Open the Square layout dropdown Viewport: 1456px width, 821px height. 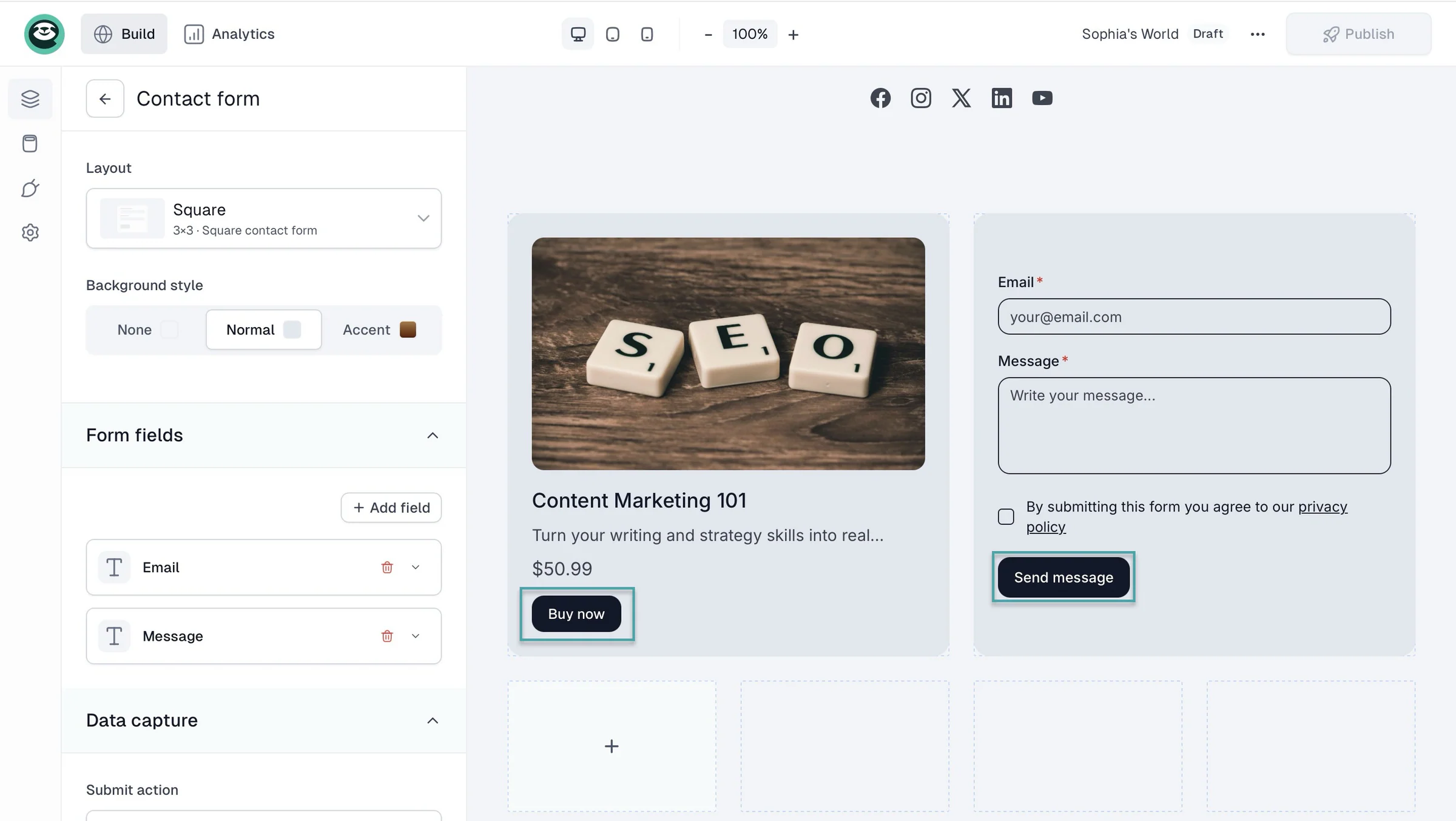pos(264,218)
